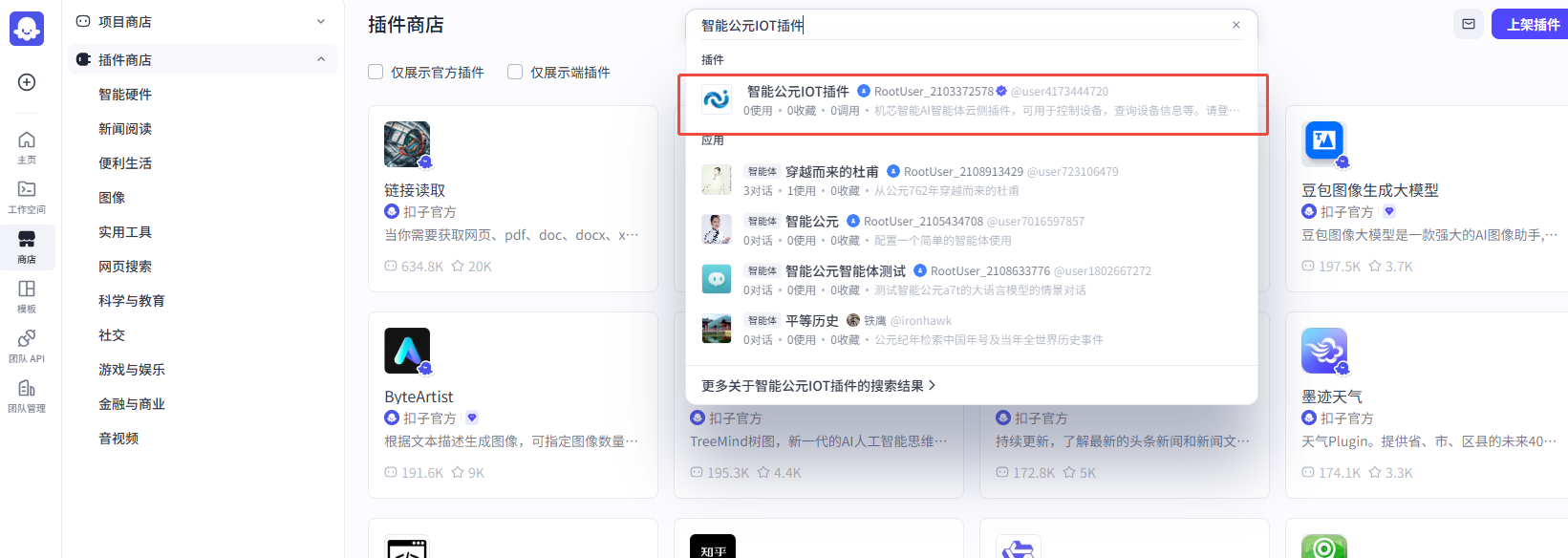The width and height of the screenshot is (1568, 558).
Task: Open 豆包图像生成大模型 plugin icon
Action: point(1324,144)
